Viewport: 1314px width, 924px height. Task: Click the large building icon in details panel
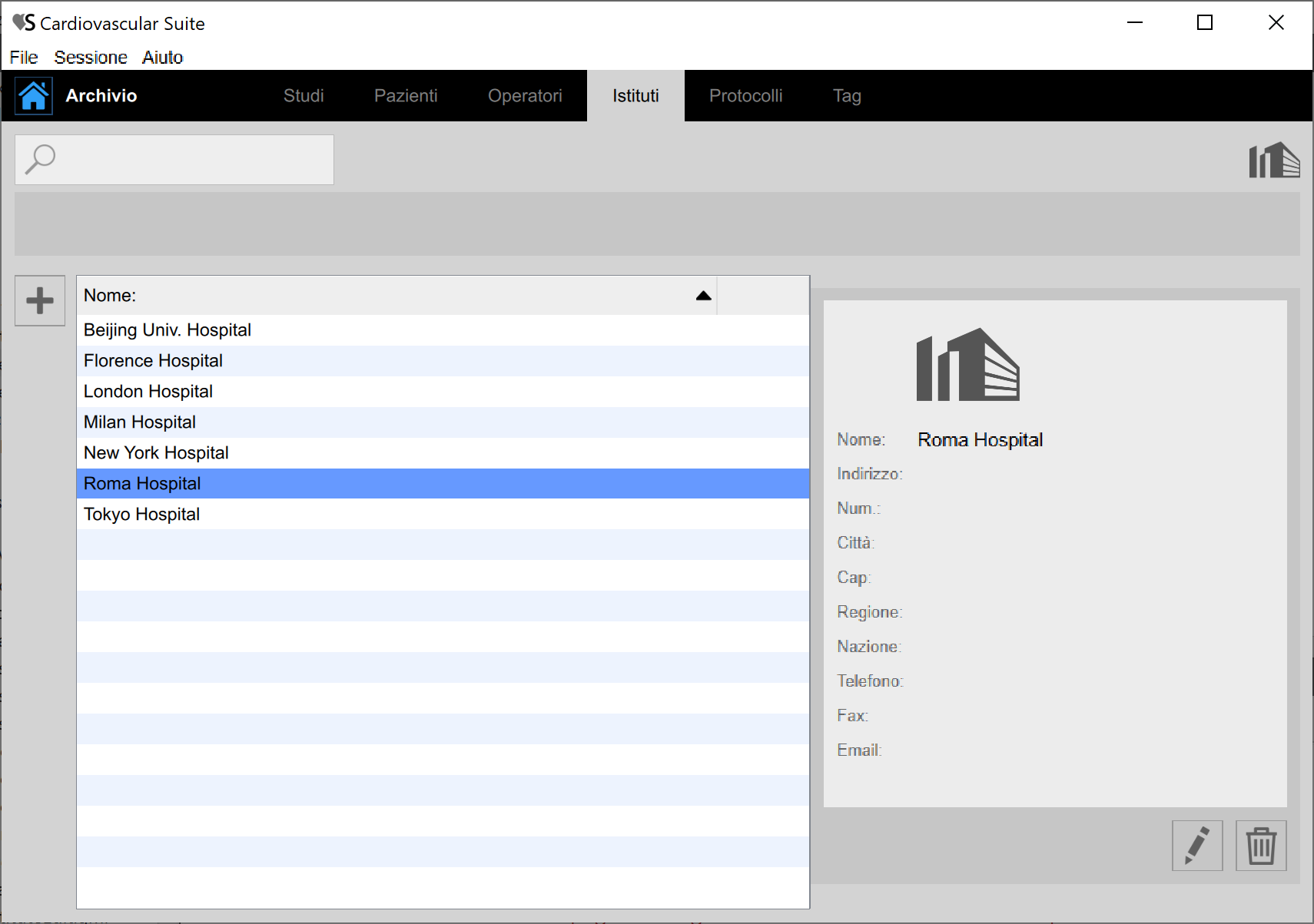[967, 365]
